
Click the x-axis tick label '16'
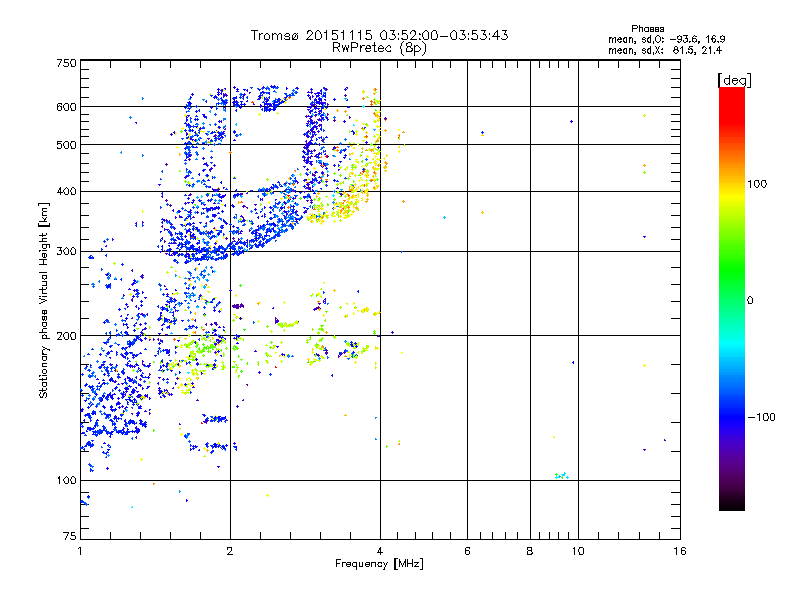tap(680, 551)
